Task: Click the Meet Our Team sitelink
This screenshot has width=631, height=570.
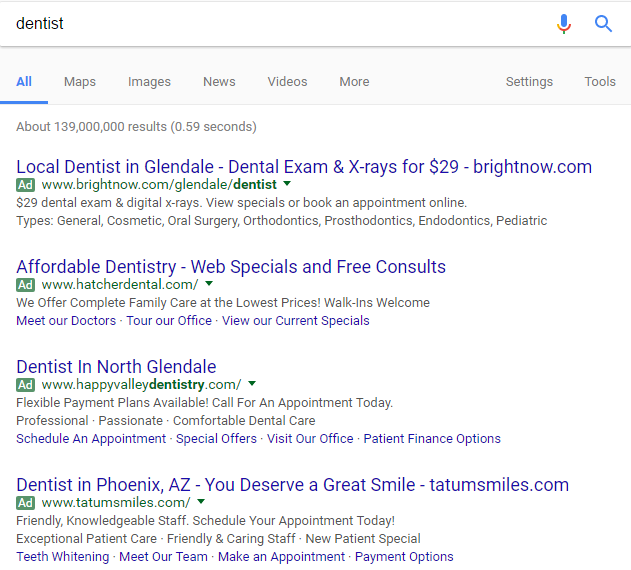Action: pyautogui.click(x=163, y=557)
